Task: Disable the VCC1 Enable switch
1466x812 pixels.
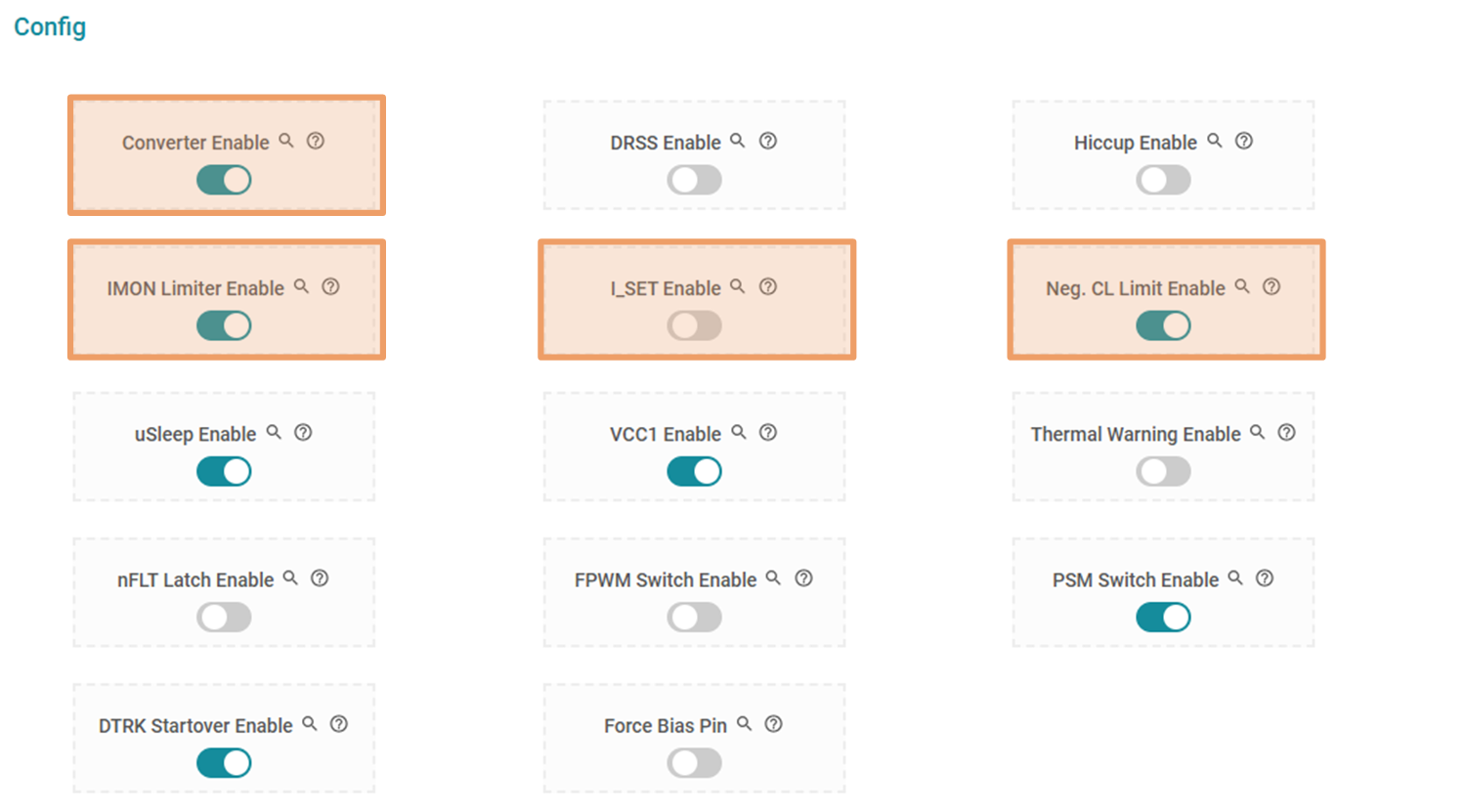Action: click(x=694, y=471)
